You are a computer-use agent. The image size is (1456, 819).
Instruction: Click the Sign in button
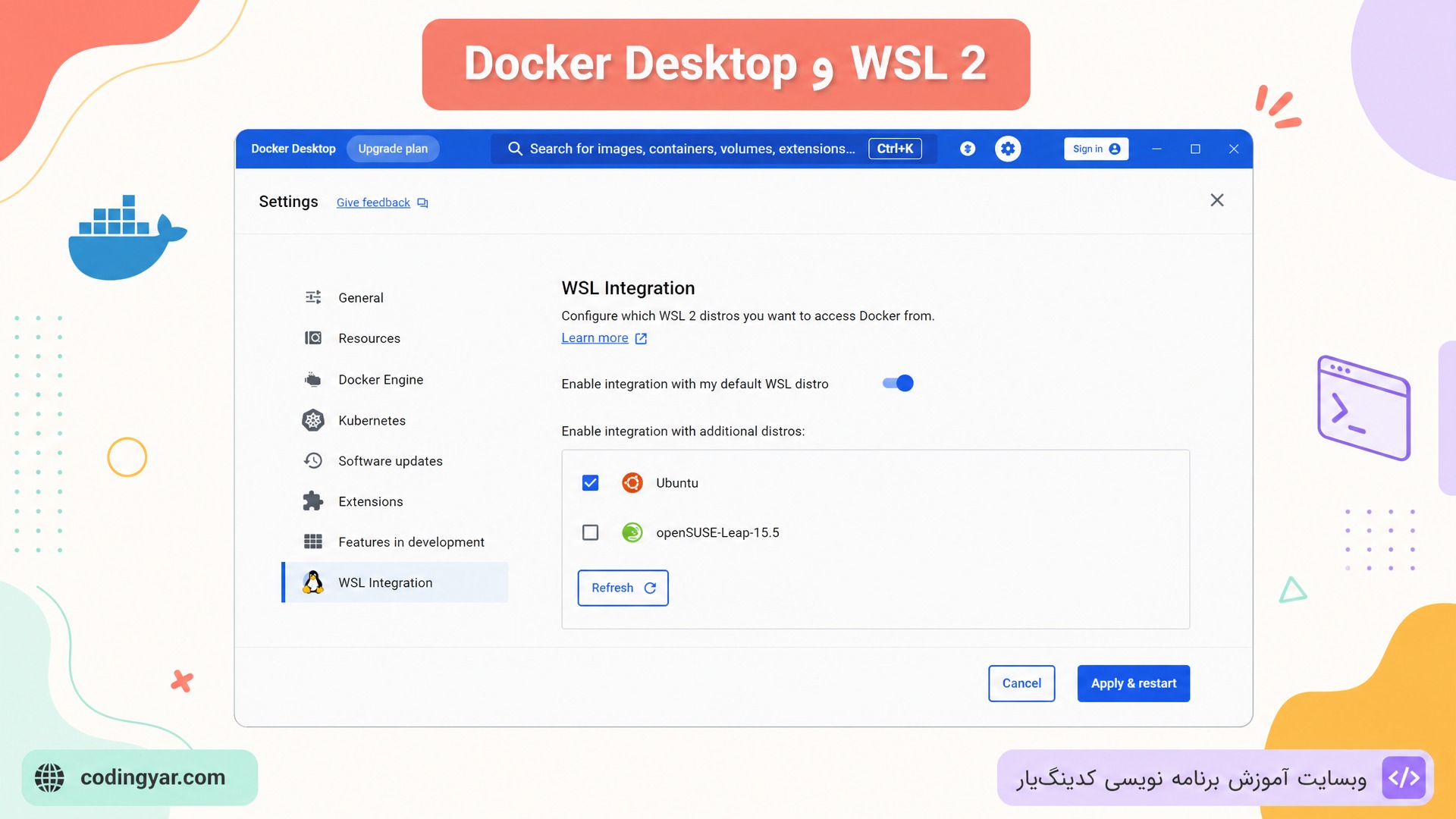(x=1096, y=149)
